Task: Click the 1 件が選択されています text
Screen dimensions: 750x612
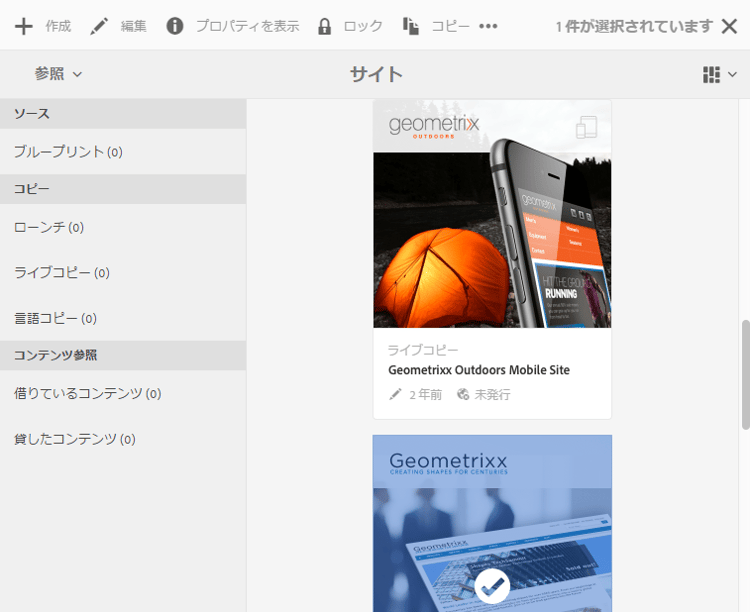Action: 634,26
